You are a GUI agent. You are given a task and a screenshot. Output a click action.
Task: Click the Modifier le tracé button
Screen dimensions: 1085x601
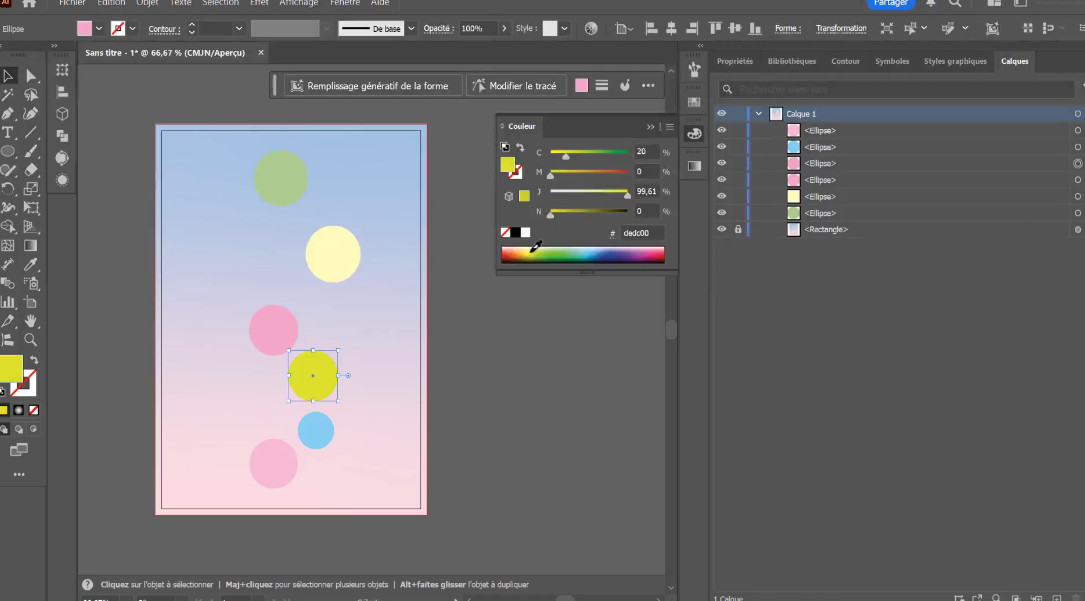[515, 86]
